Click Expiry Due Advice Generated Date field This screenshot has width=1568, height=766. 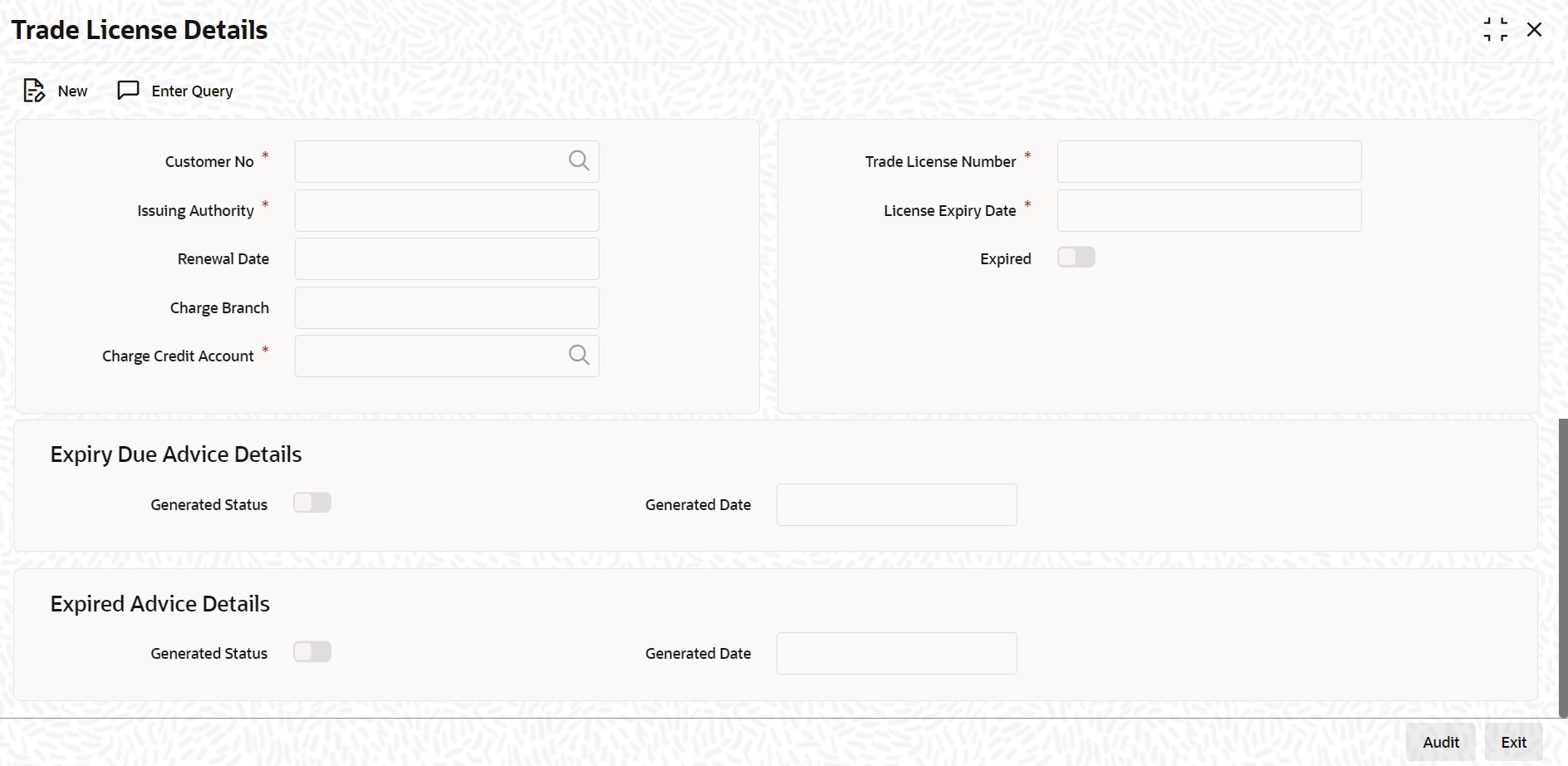pos(897,504)
